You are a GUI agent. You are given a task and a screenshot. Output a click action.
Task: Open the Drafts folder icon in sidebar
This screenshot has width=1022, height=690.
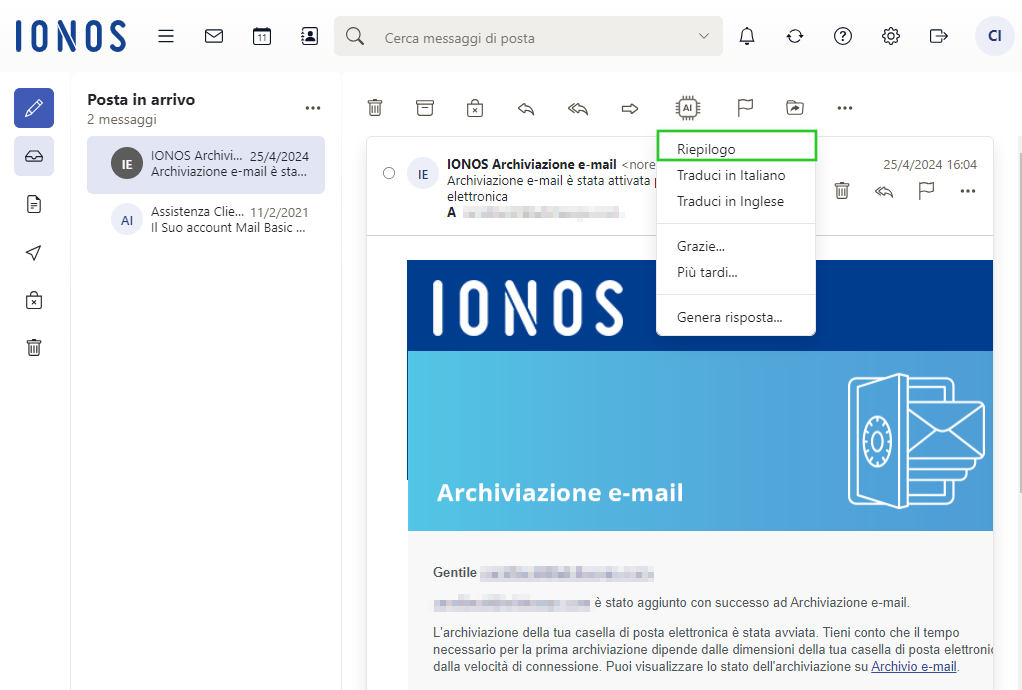(34, 205)
